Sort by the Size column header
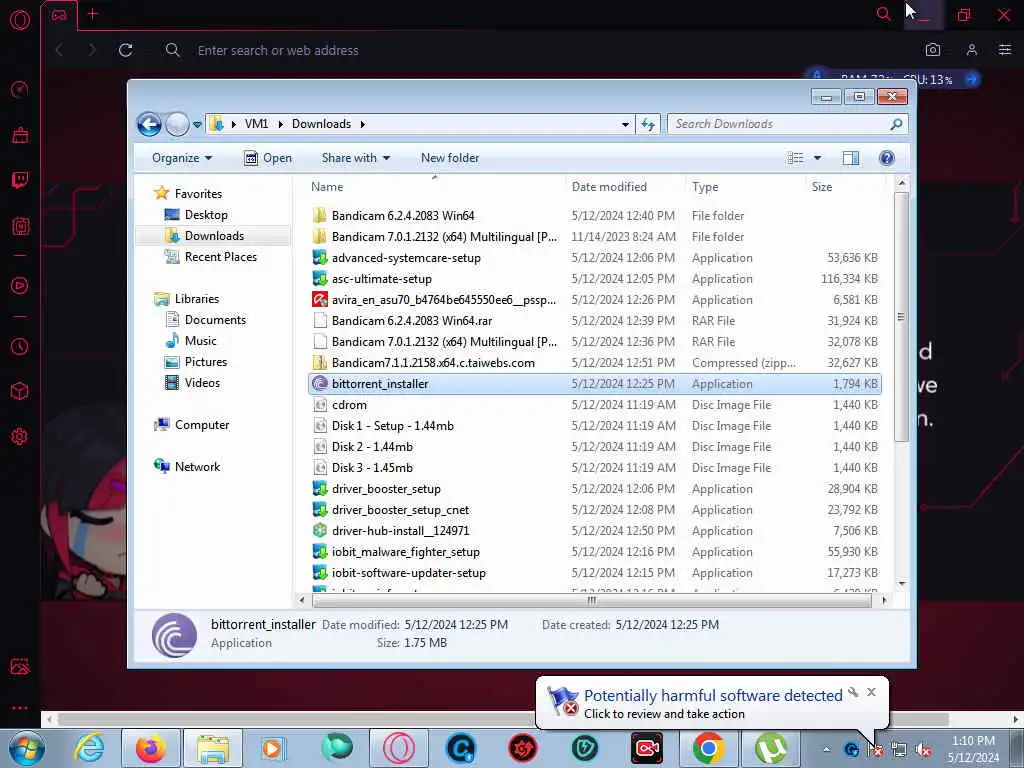The width and height of the screenshot is (1024, 768). point(822,187)
